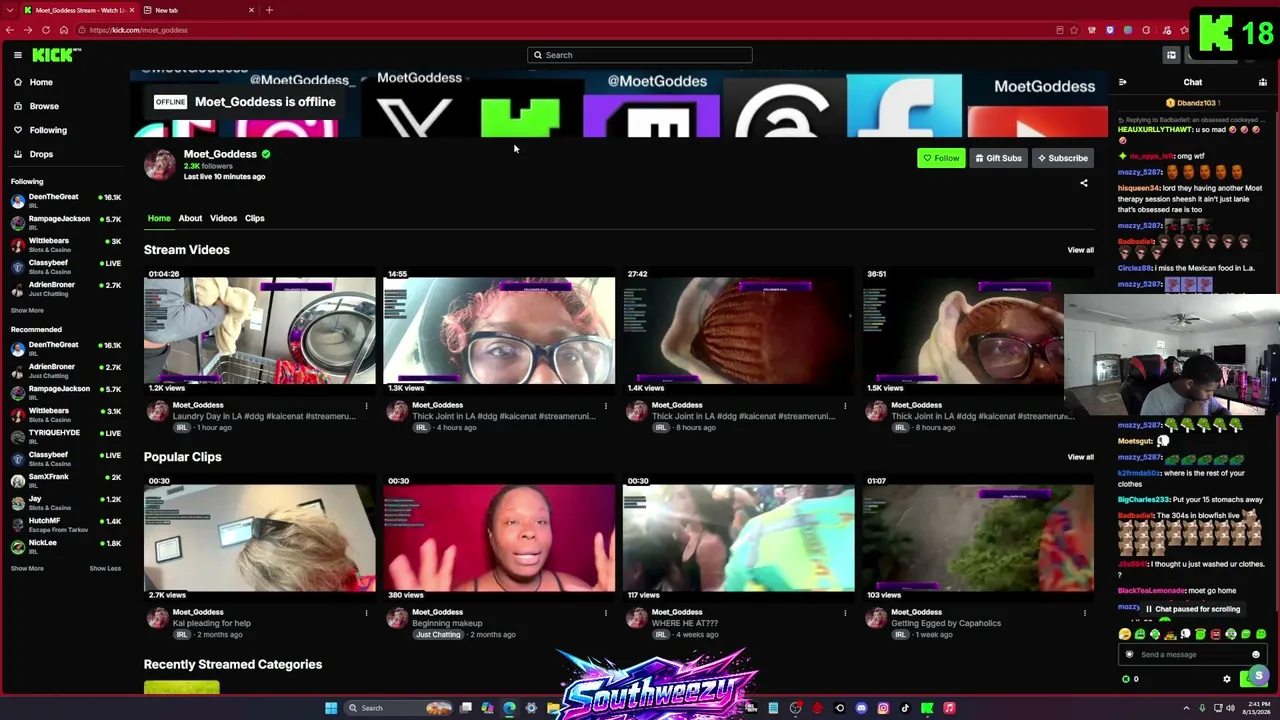View all Stream Videos
The height and width of the screenshot is (720, 1280).
point(1080,250)
